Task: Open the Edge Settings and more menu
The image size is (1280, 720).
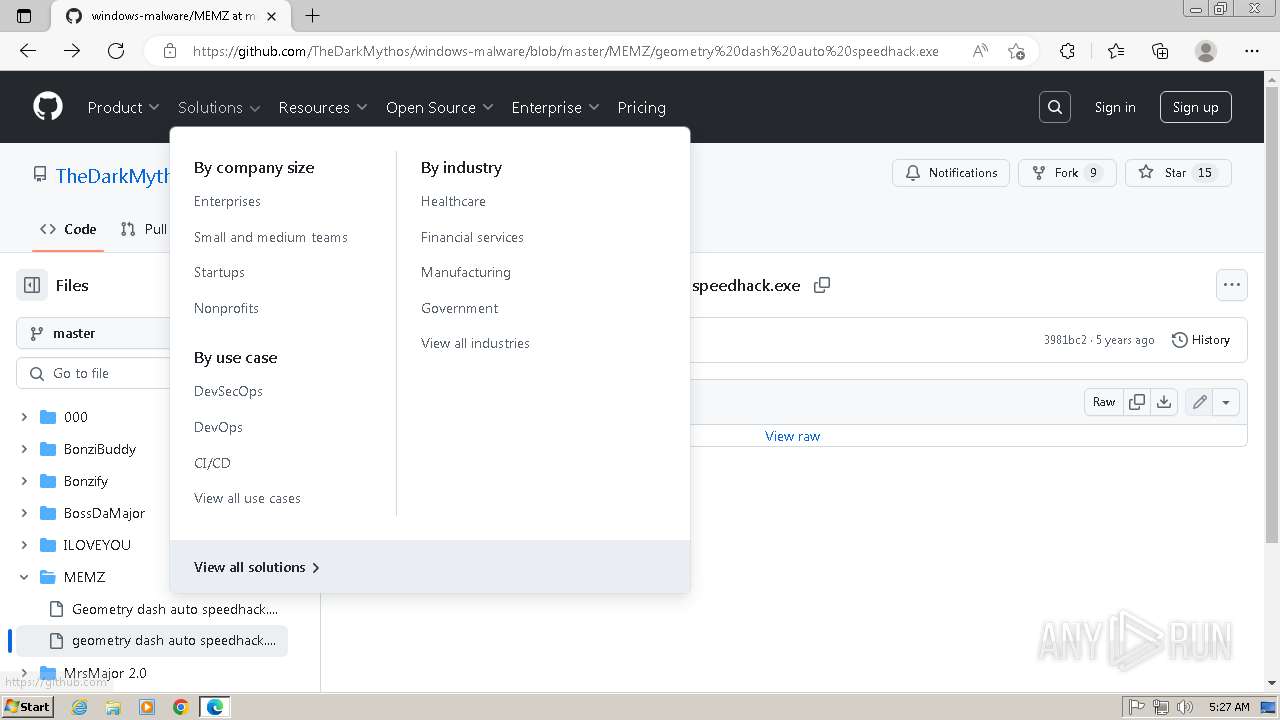Action: [1252, 51]
